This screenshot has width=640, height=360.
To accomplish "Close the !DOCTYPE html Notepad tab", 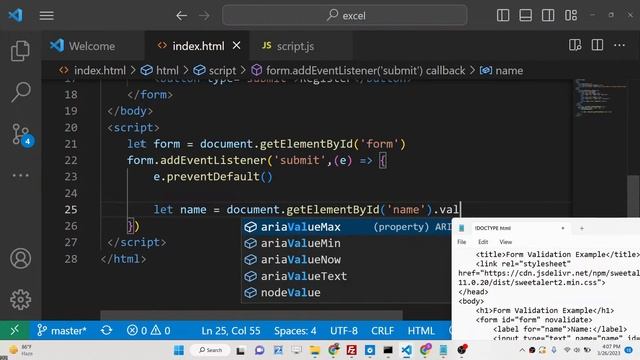I will [563, 228].
